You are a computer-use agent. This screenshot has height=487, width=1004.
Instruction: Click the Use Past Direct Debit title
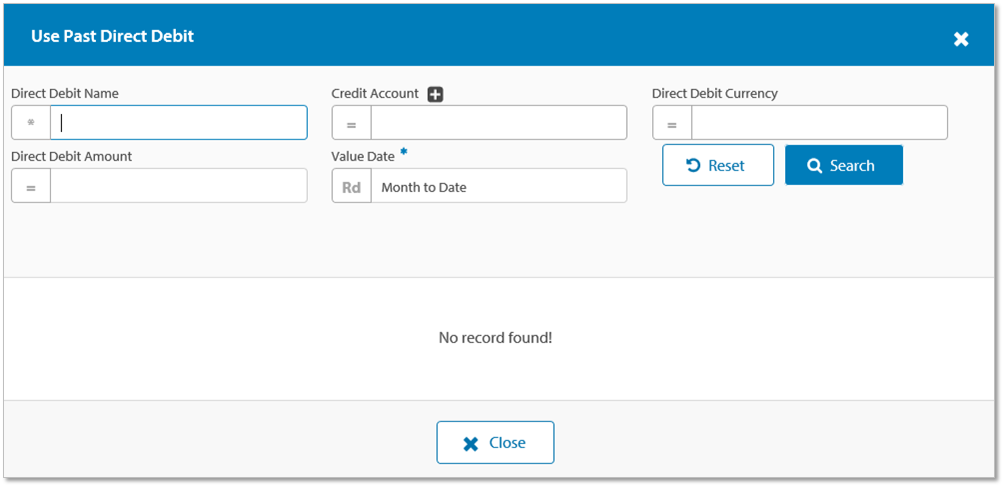pos(112,36)
